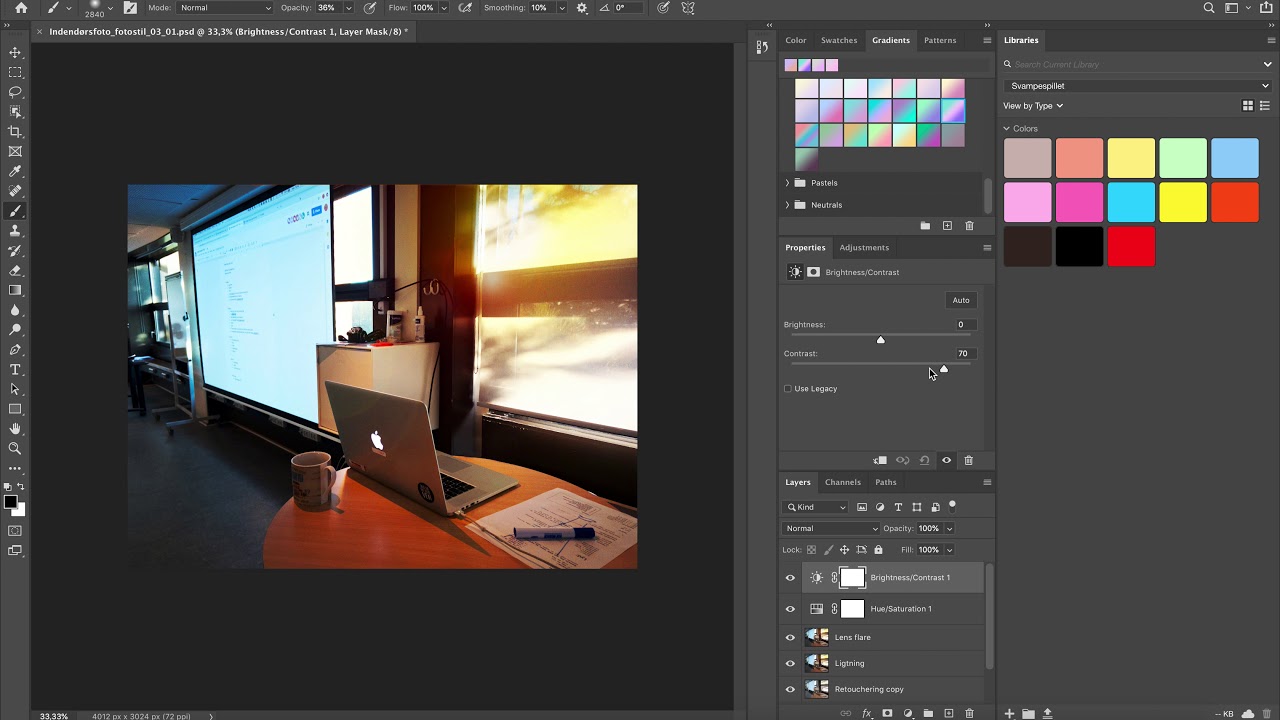Switch Libraries to list view
The width and height of the screenshot is (1280, 720).
(x=1265, y=106)
